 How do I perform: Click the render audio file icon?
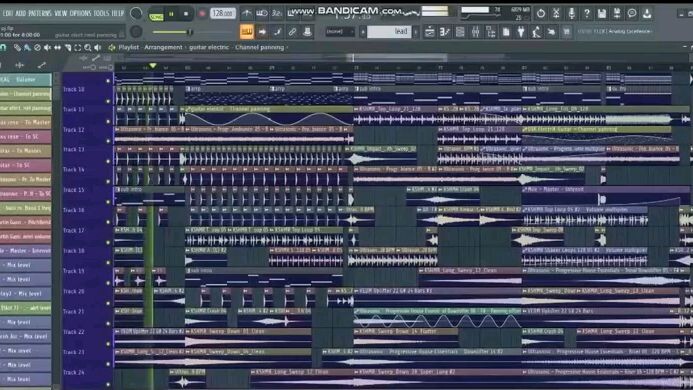pyautogui.click(x=617, y=14)
